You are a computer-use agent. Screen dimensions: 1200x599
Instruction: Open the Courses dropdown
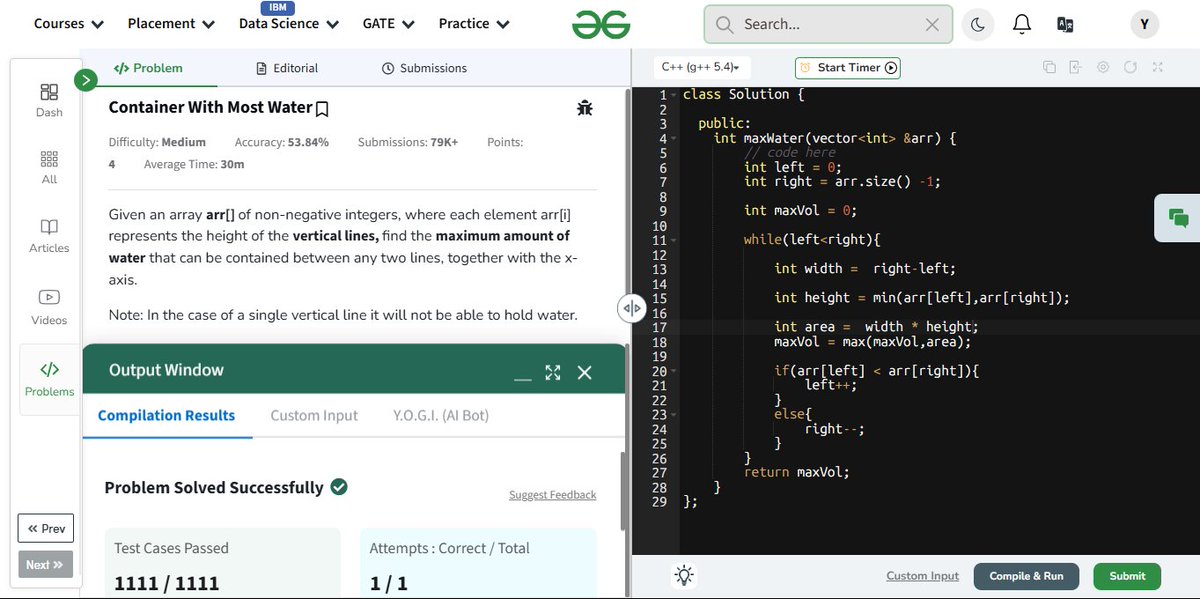click(67, 23)
